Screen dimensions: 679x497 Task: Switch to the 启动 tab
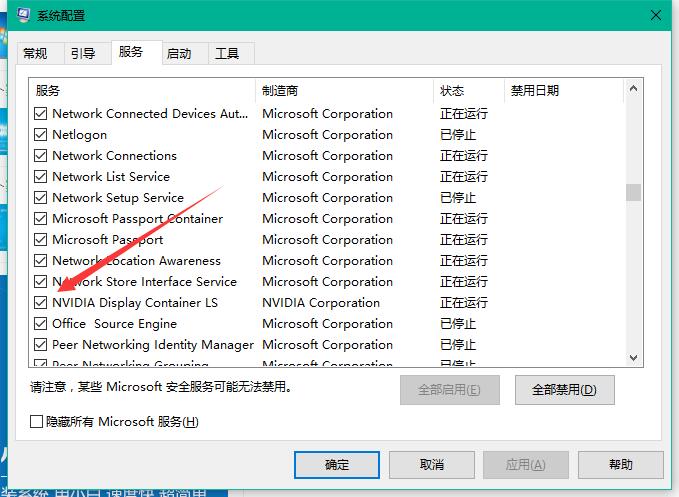(179, 54)
